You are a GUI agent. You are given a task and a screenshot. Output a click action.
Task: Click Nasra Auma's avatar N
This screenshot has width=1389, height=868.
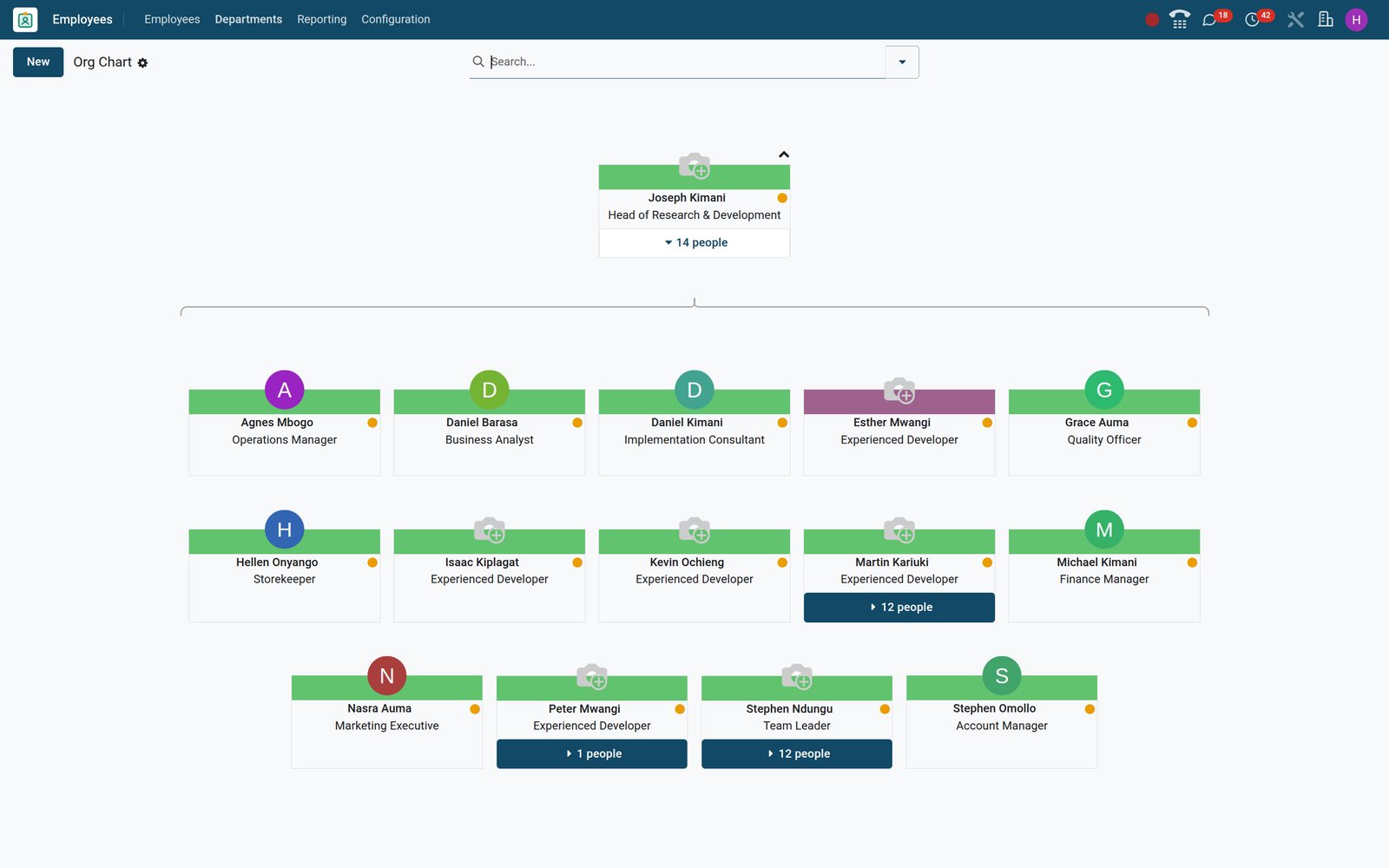coord(386,675)
